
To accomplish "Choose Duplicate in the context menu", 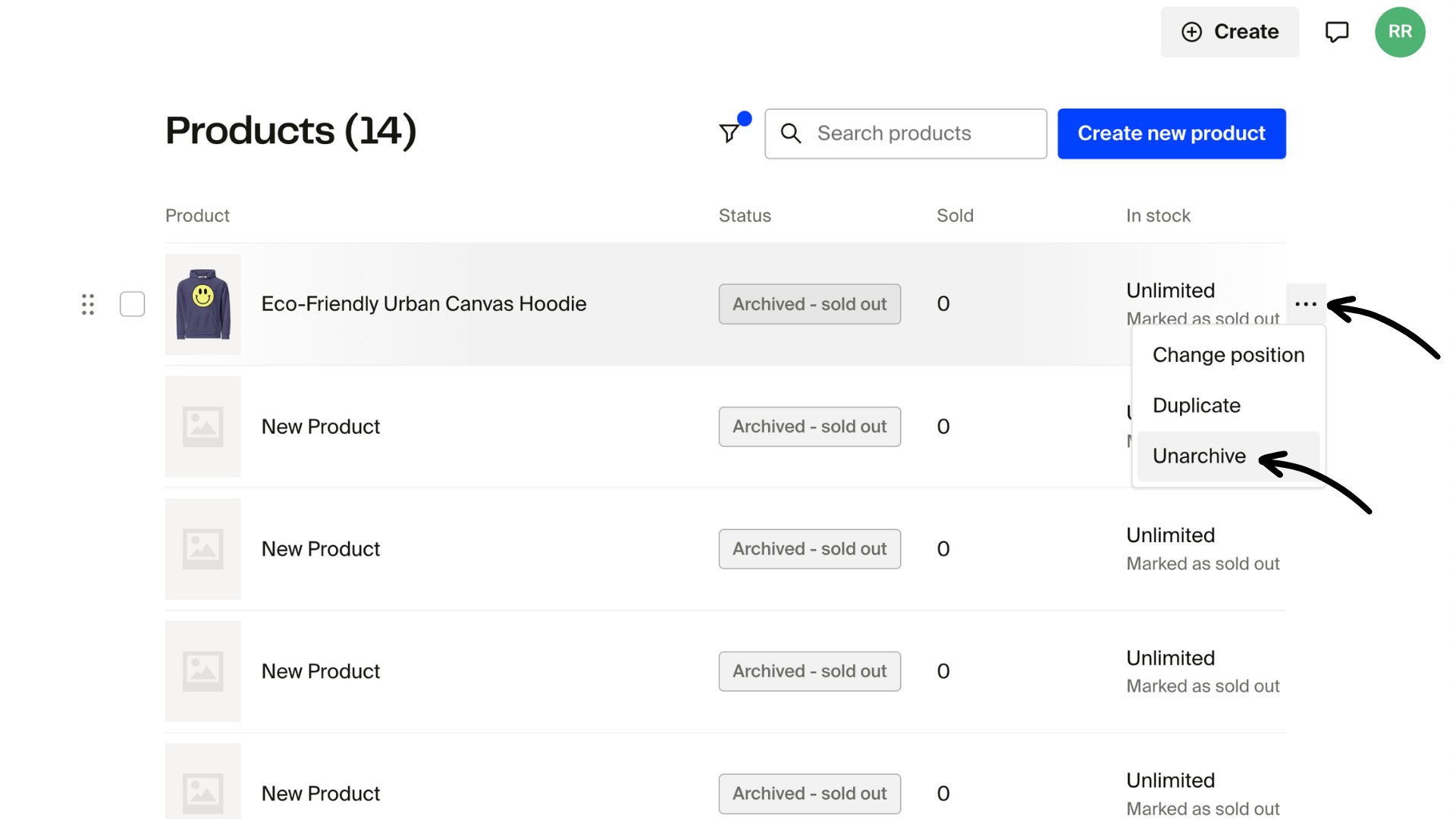I will click(1196, 406).
